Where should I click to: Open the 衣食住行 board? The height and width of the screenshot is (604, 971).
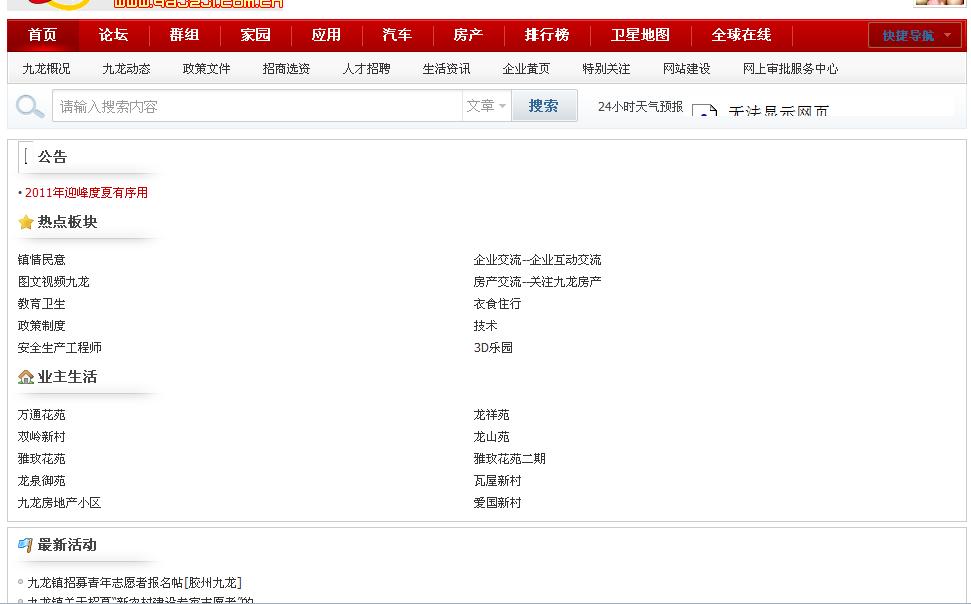tap(497, 304)
